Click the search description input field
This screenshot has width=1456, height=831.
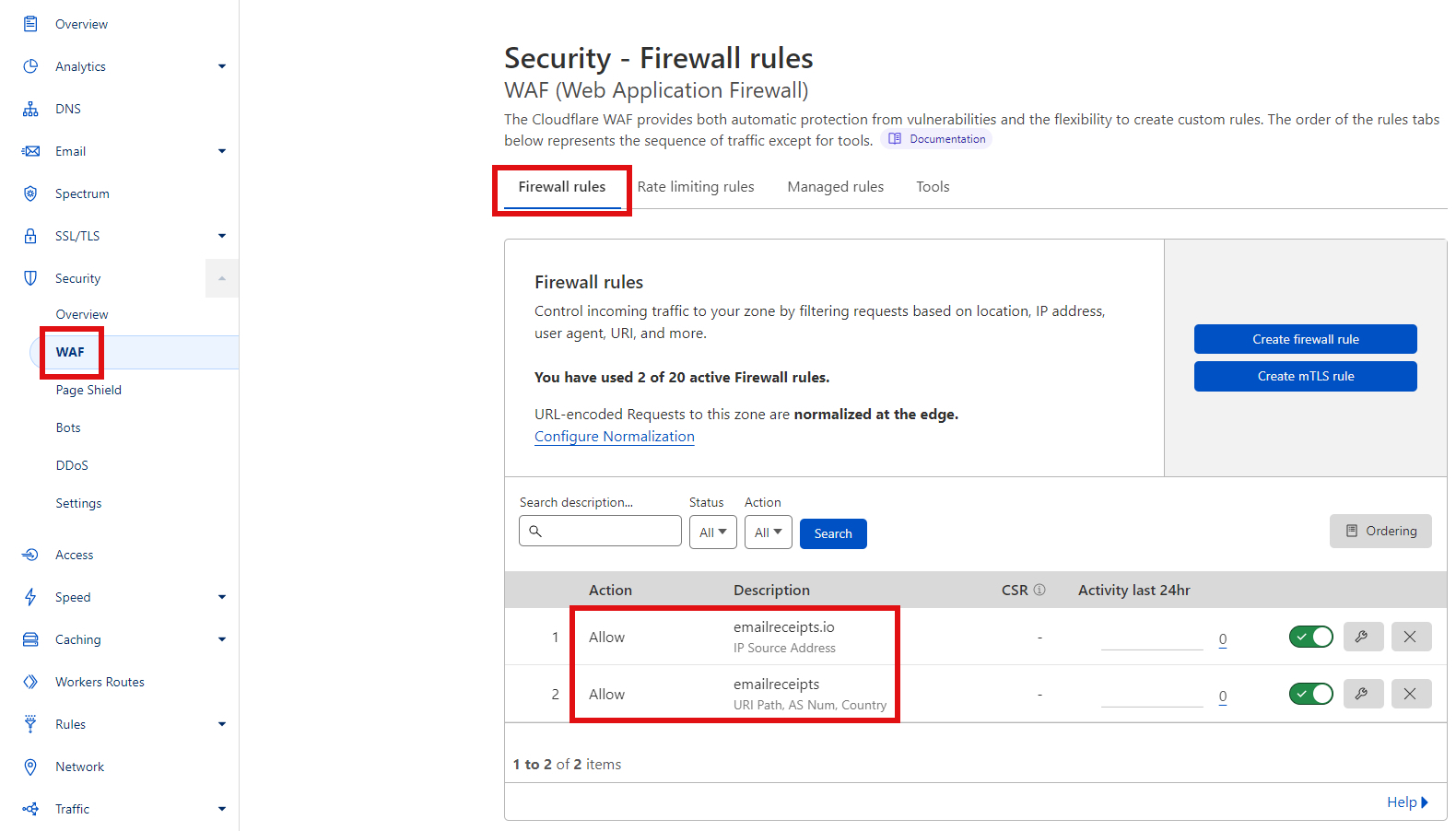click(600, 531)
